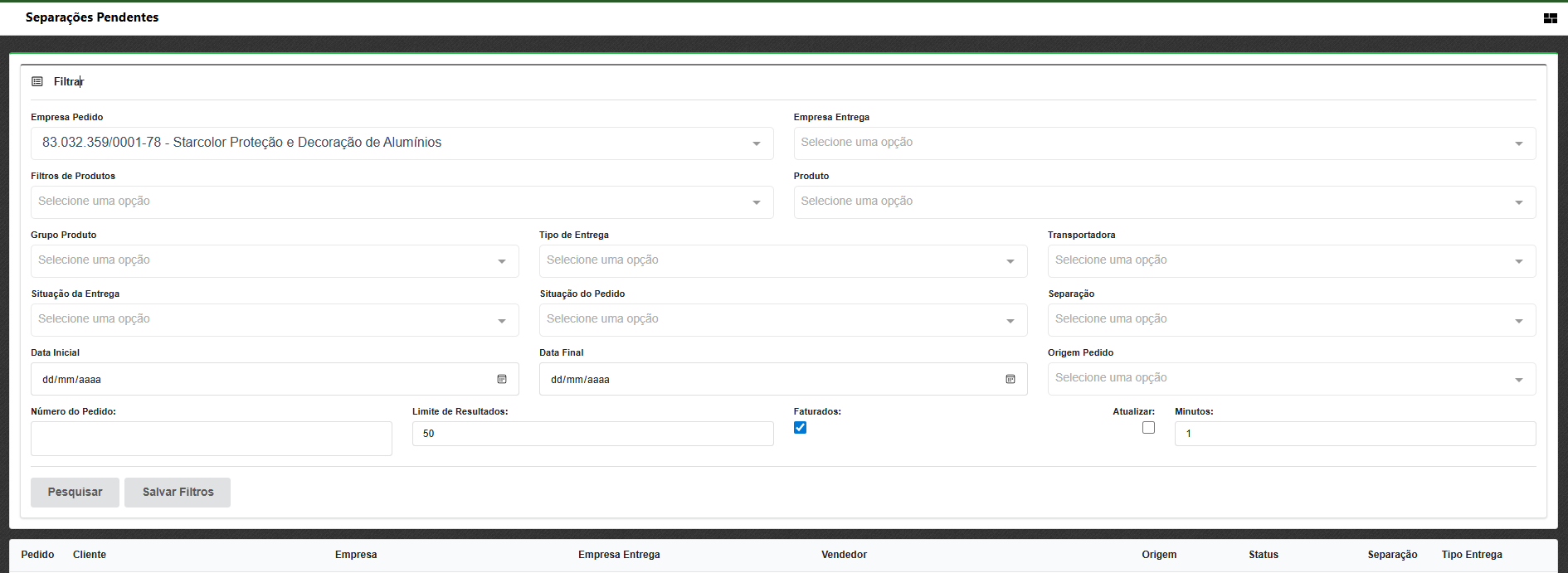This screenshot has height=573, width=1568.
Task: Click the grid layout icon at top right
Action: (x=1550, y=18)
